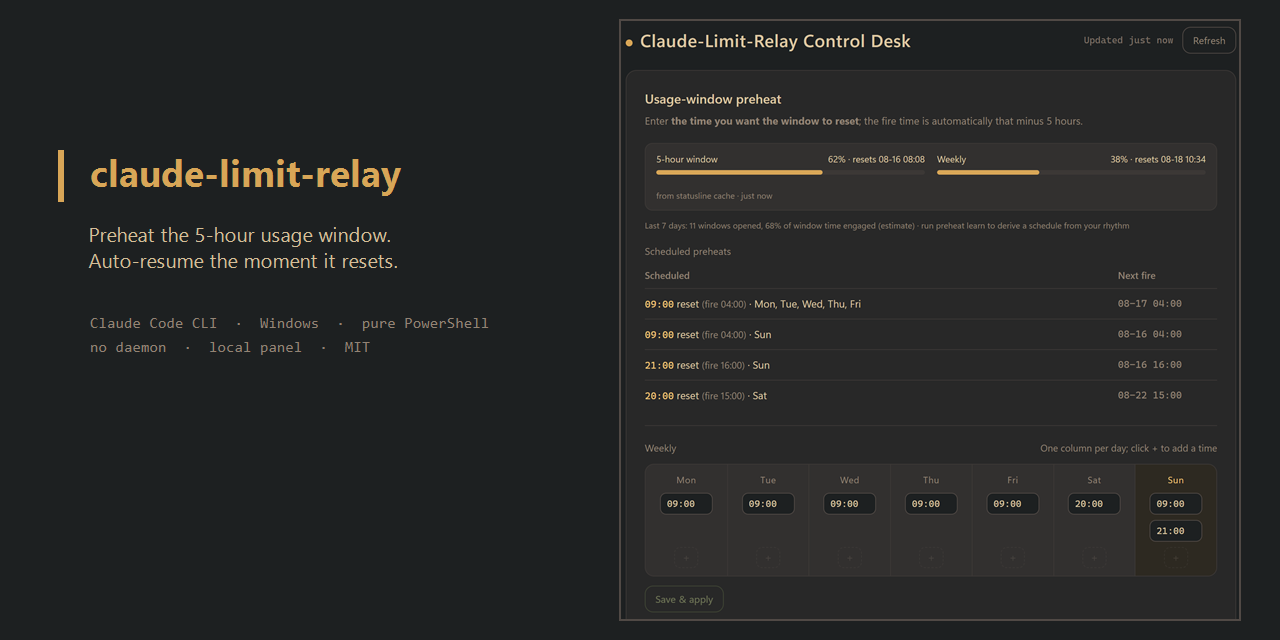The width and height of the screenshot is (1280, 640).
Task: Click the Next fire column header
Action: point(1137,276)
